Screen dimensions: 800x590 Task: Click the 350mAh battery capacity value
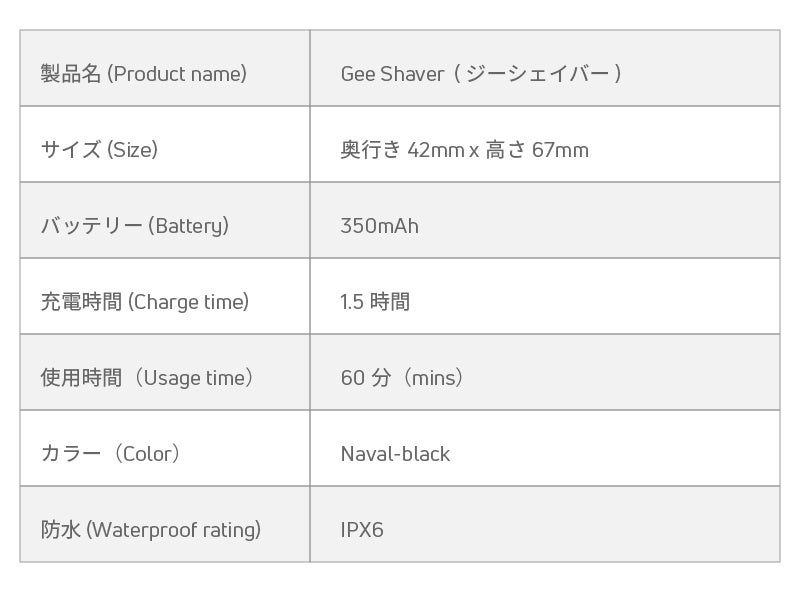tap(380, 226)
